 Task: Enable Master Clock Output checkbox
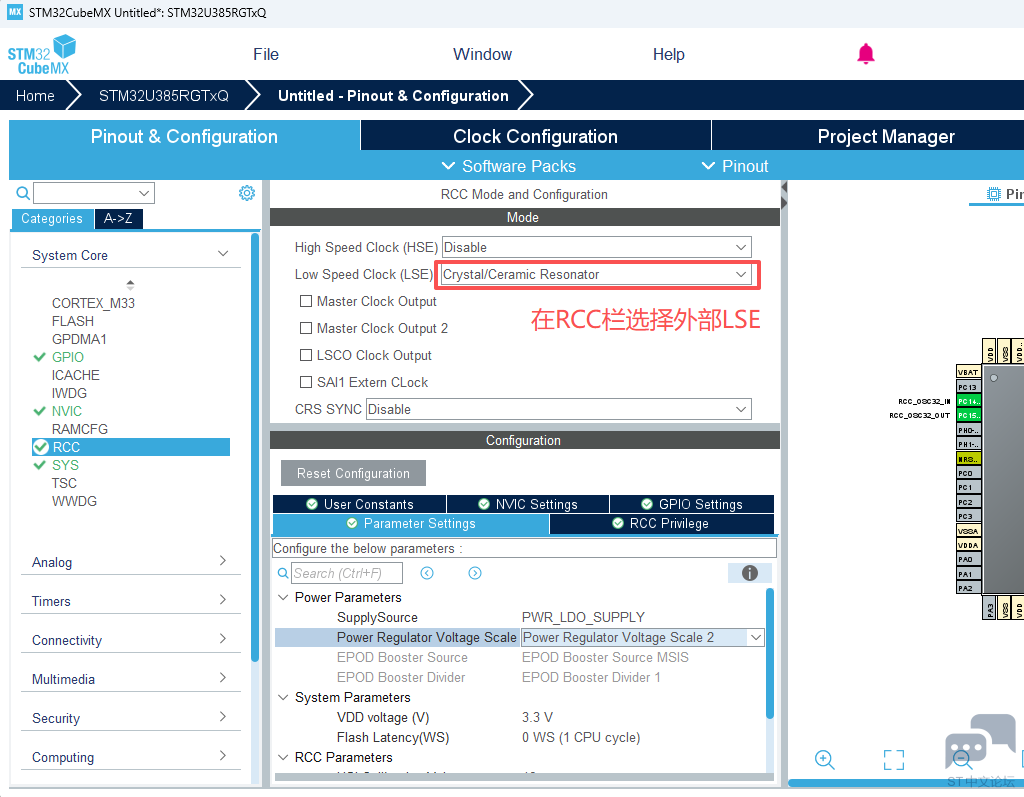pyautogui.click(x=306, y=301)
